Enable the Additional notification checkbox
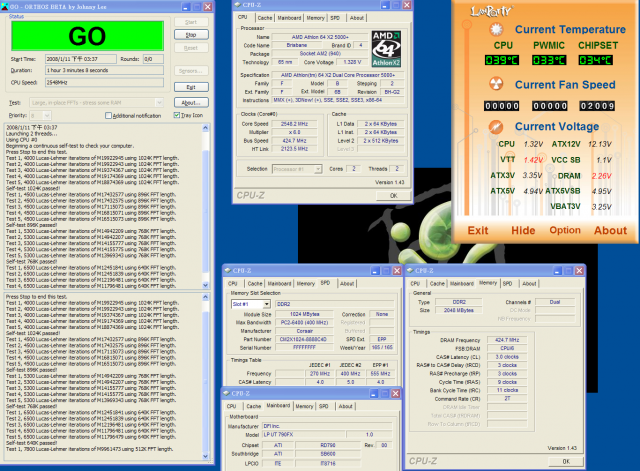 (108, 116)
